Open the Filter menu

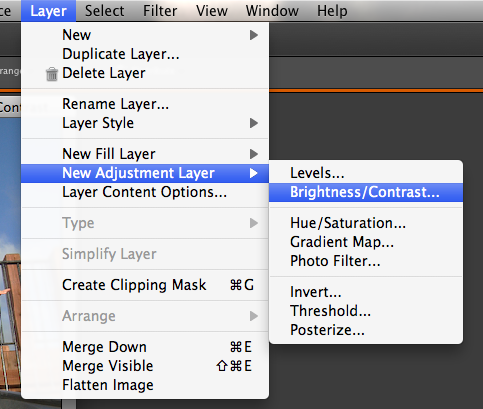(x=160, y=11)
